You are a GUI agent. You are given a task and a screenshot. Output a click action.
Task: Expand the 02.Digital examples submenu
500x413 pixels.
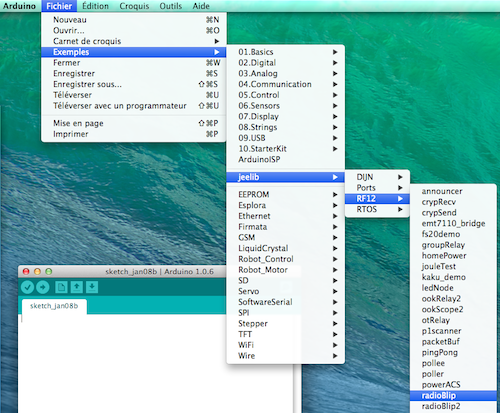click(x=286, y=63)
